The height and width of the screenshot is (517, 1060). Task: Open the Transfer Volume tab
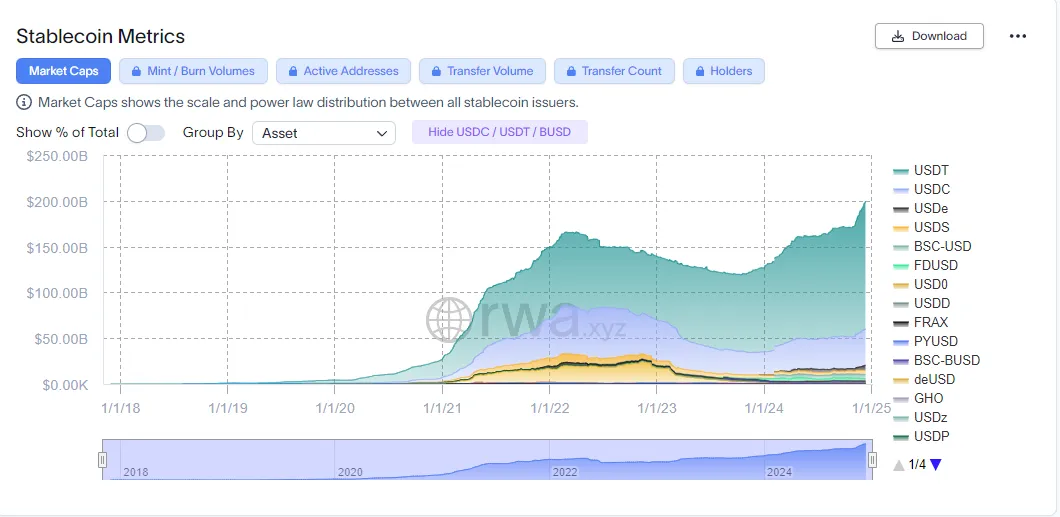pos(482,71)
